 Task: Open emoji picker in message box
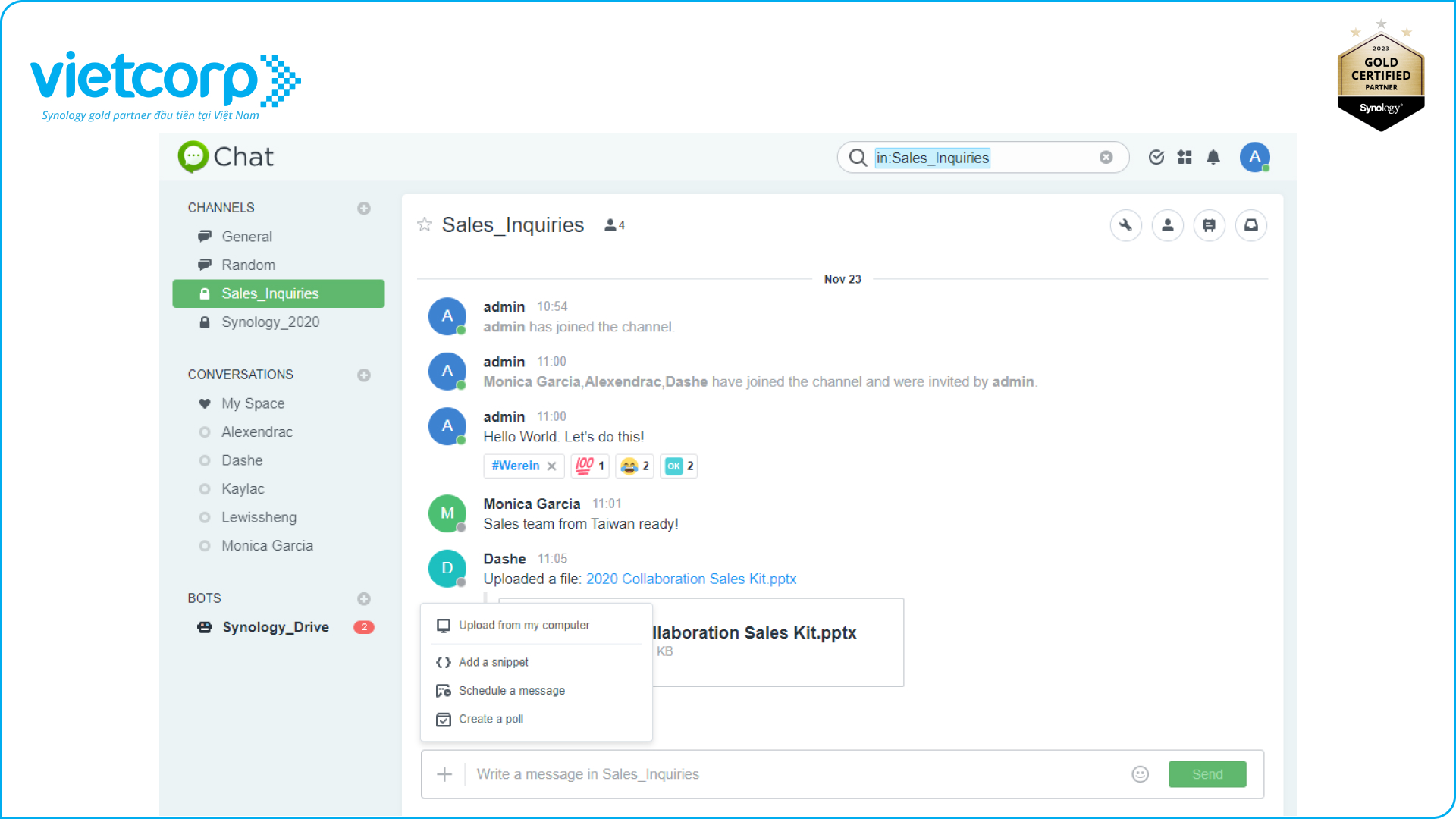coord(1140,774)
